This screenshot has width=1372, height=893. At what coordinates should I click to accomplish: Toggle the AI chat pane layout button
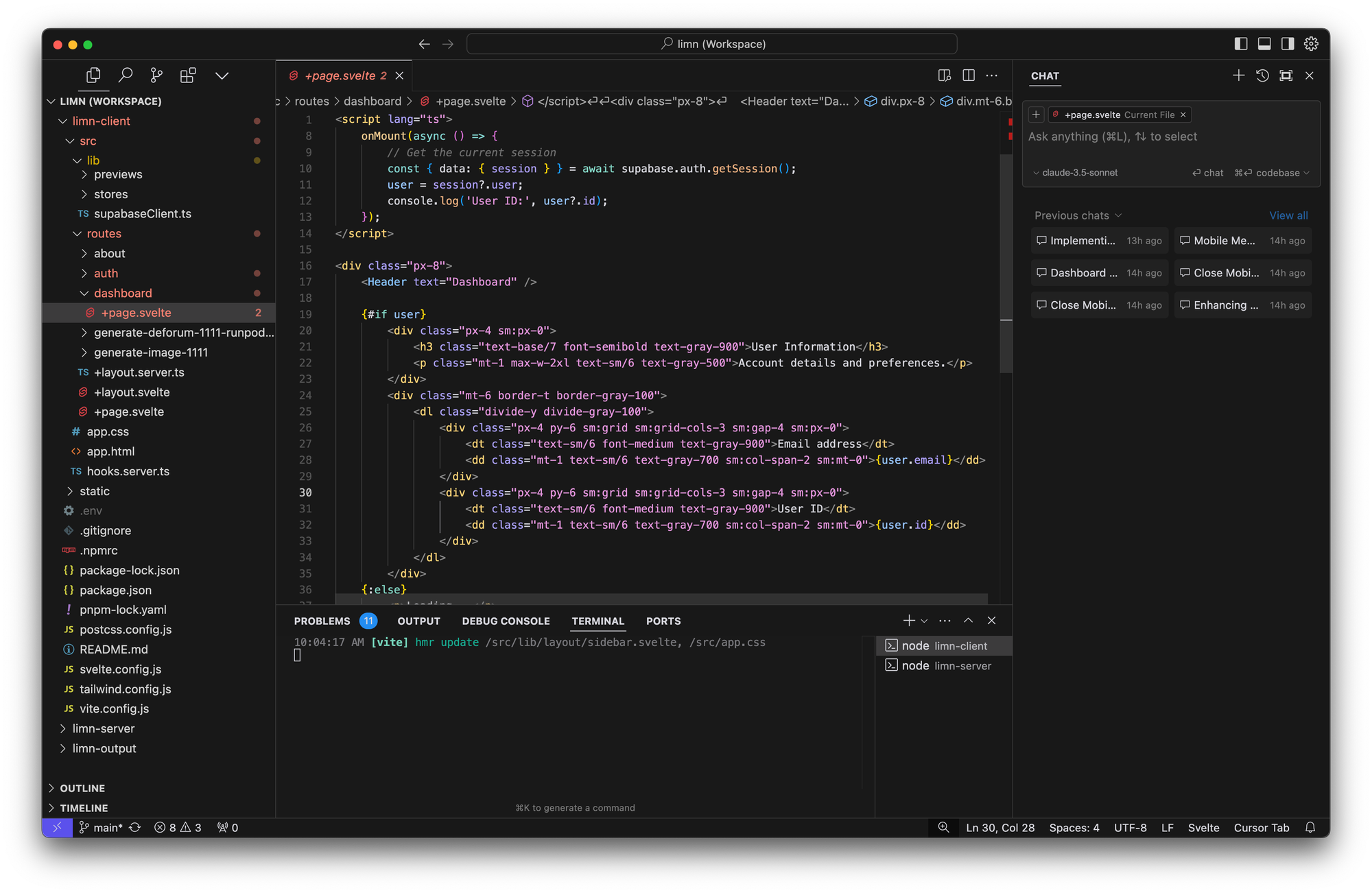coord(1288,44)
